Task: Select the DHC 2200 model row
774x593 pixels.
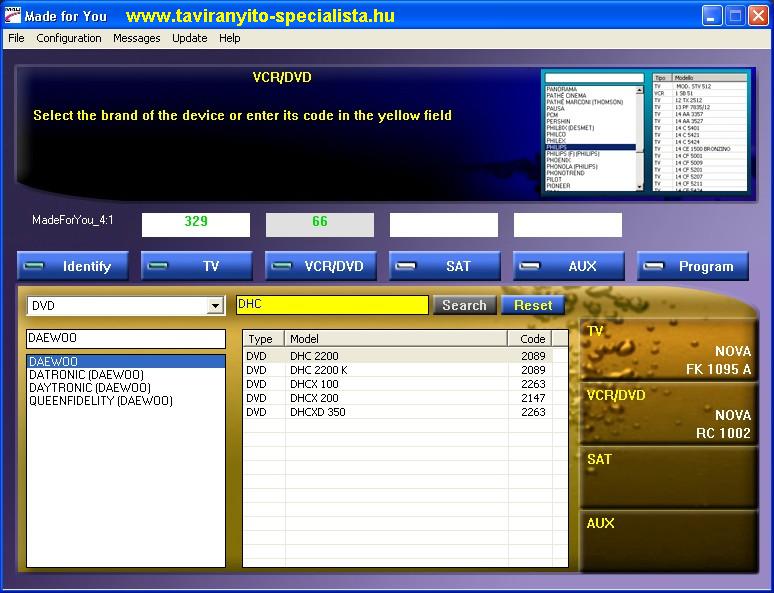Action: 398,356
